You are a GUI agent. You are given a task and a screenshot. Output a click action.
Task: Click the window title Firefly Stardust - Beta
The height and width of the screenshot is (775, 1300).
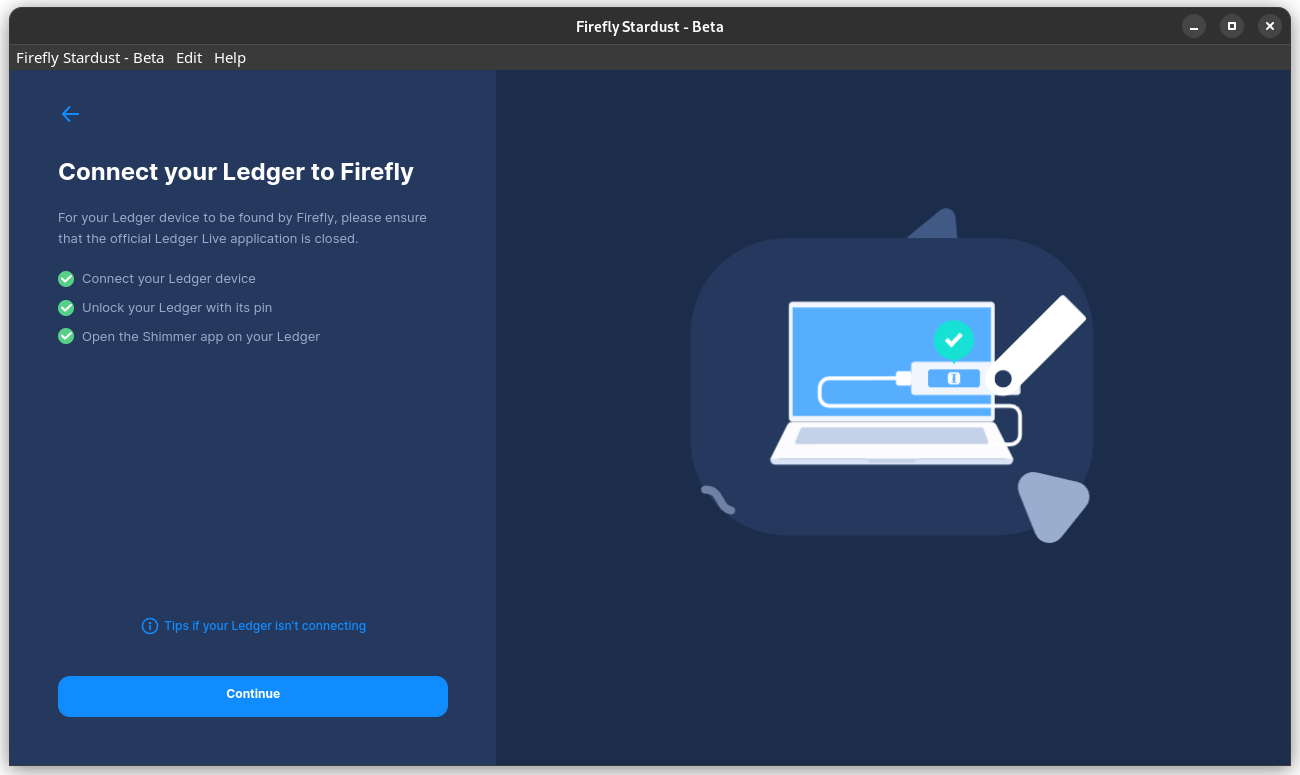pos(649,26)
